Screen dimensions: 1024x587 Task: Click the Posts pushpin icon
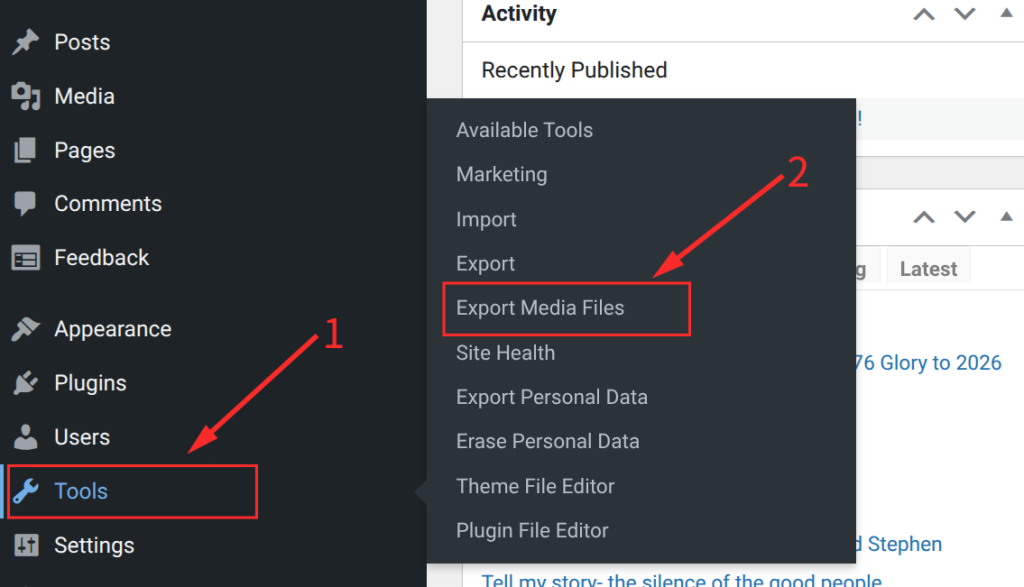[28, 42]
